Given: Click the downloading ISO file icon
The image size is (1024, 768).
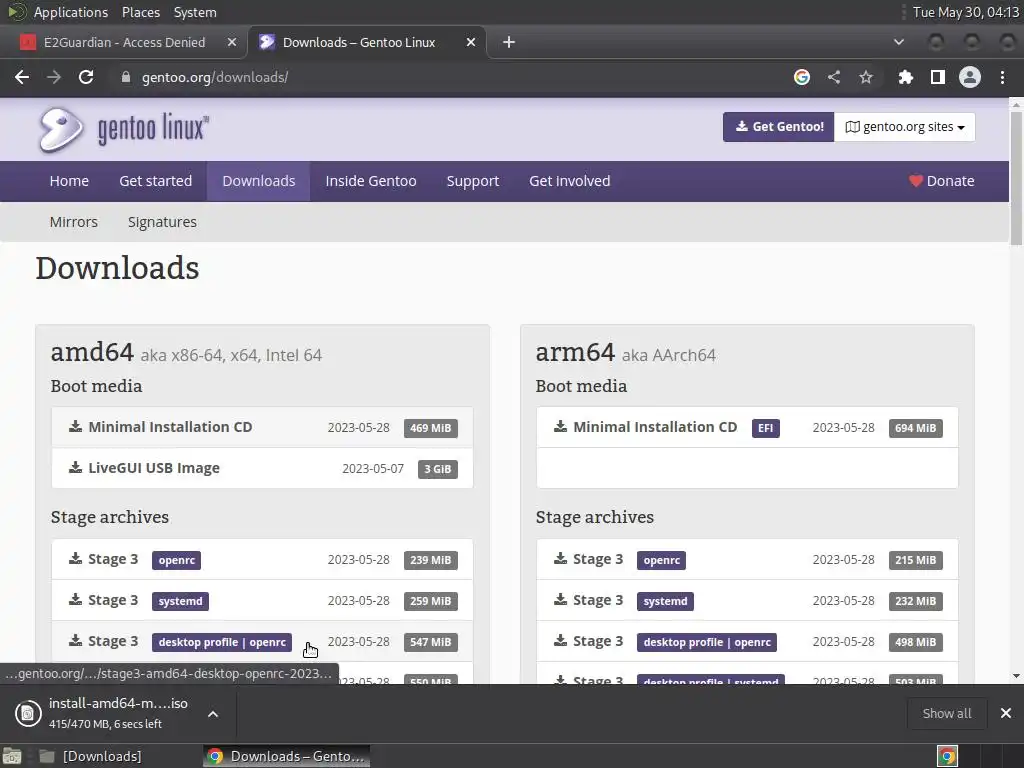Looking at the screenshot, I should tap(28, 713).
